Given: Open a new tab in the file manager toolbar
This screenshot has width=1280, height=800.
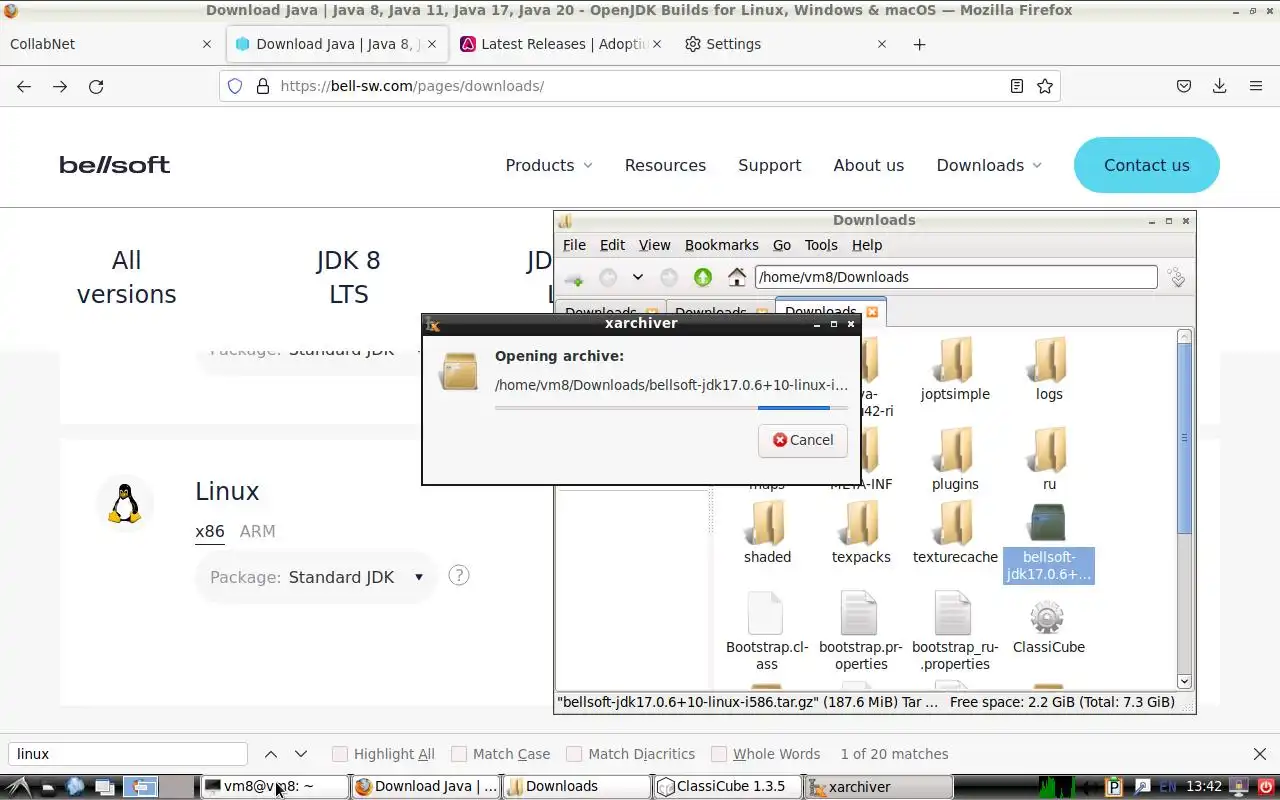Looking at the screenshot, I should (574, 278).
